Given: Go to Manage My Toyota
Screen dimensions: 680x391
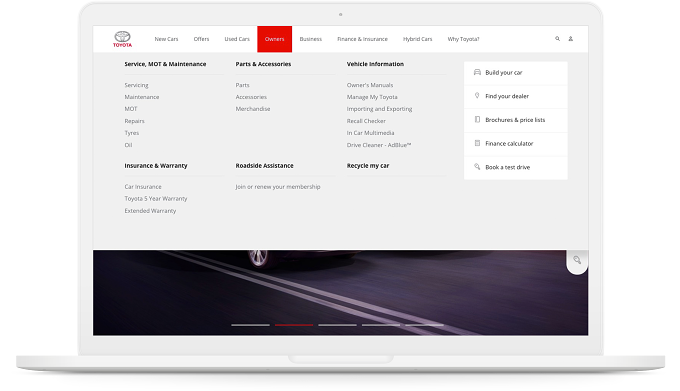Looking at the screenshot, I should [372, 97].
